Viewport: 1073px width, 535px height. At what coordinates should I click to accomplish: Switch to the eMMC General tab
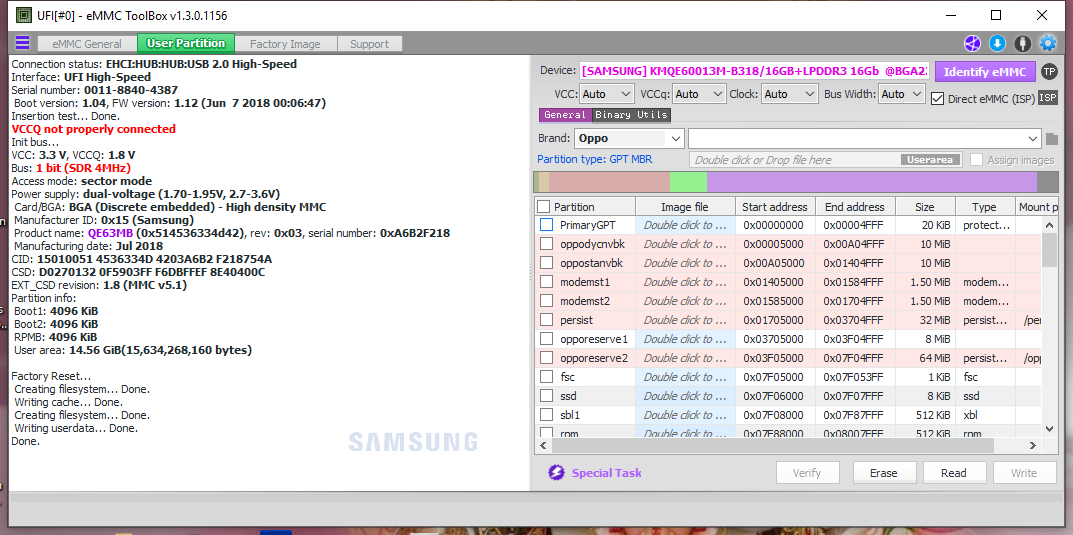[86, 44]
